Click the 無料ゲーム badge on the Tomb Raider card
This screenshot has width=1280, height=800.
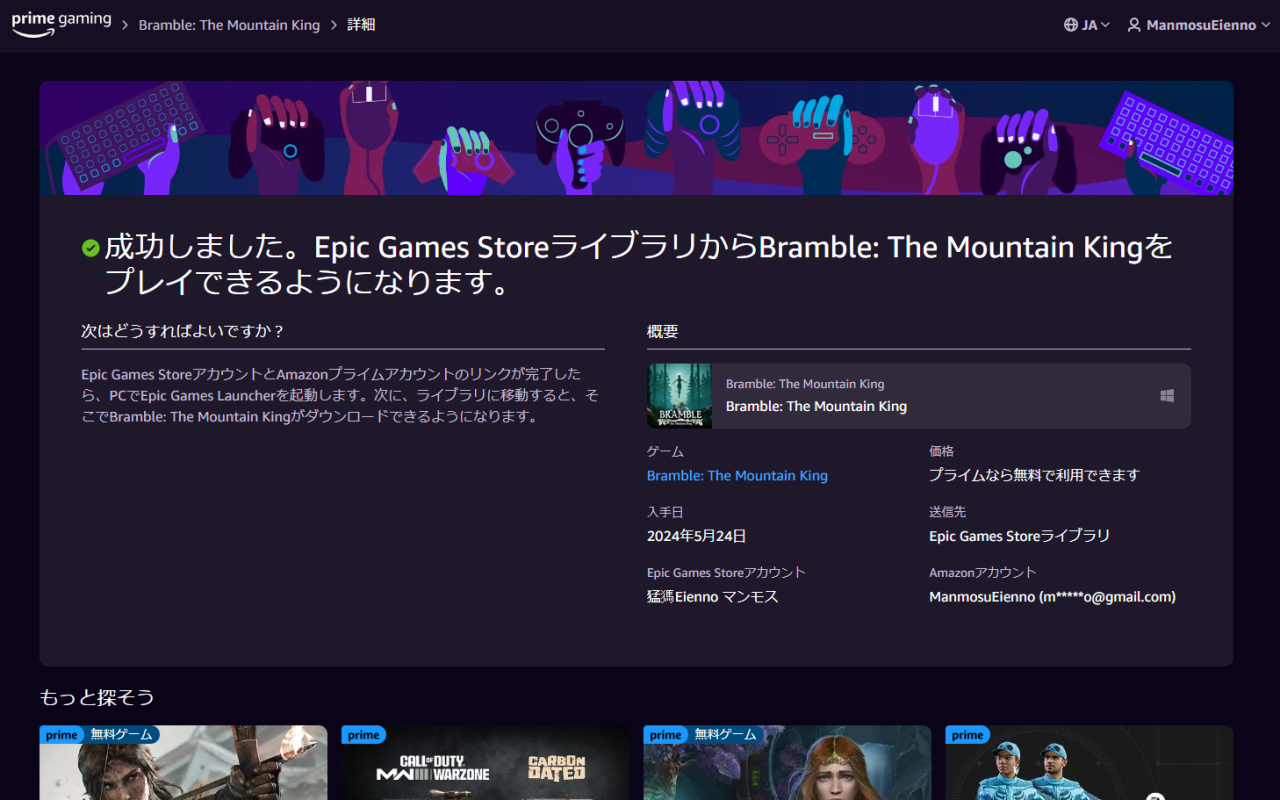[x=121, y=735]
